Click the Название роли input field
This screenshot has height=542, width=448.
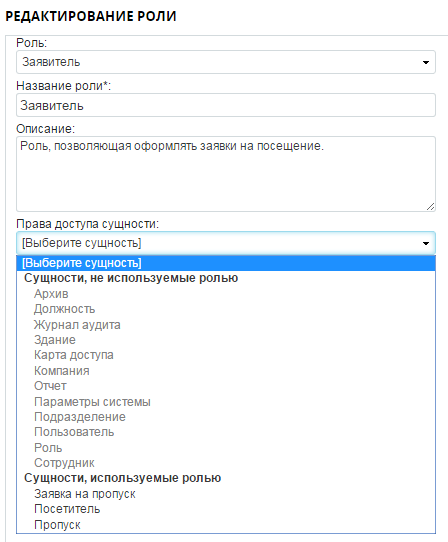coord(226,105)
